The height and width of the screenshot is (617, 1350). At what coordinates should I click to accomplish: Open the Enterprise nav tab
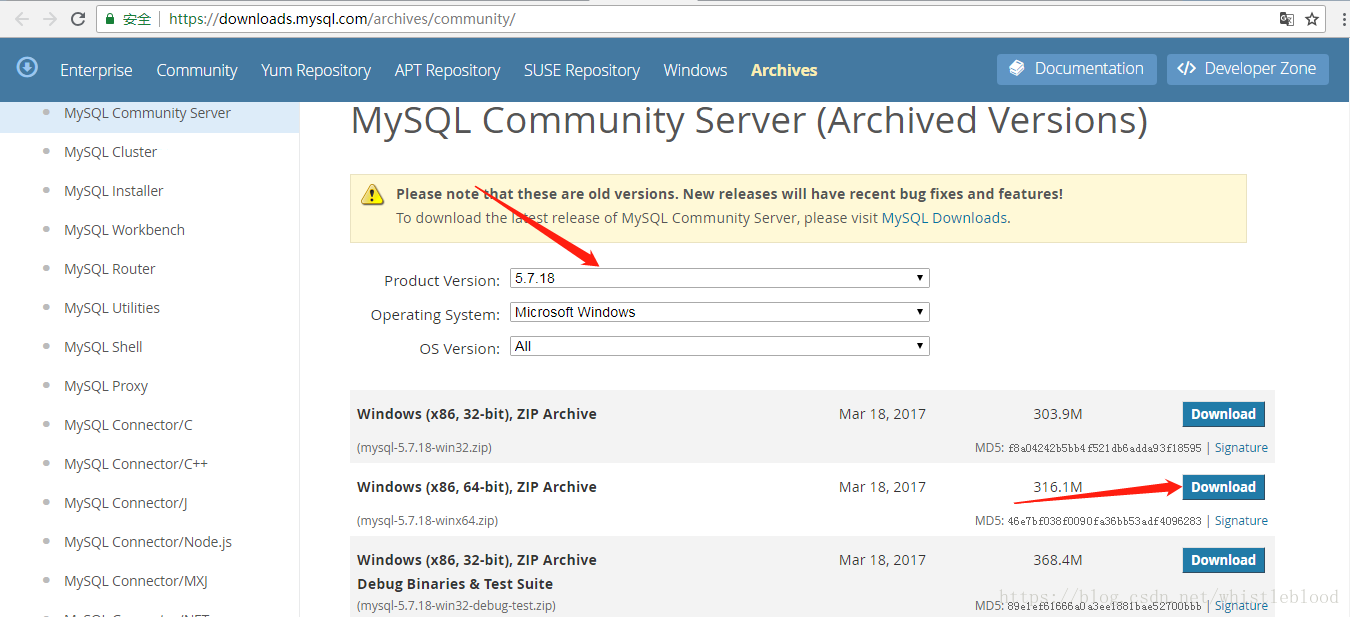[96, 70]
